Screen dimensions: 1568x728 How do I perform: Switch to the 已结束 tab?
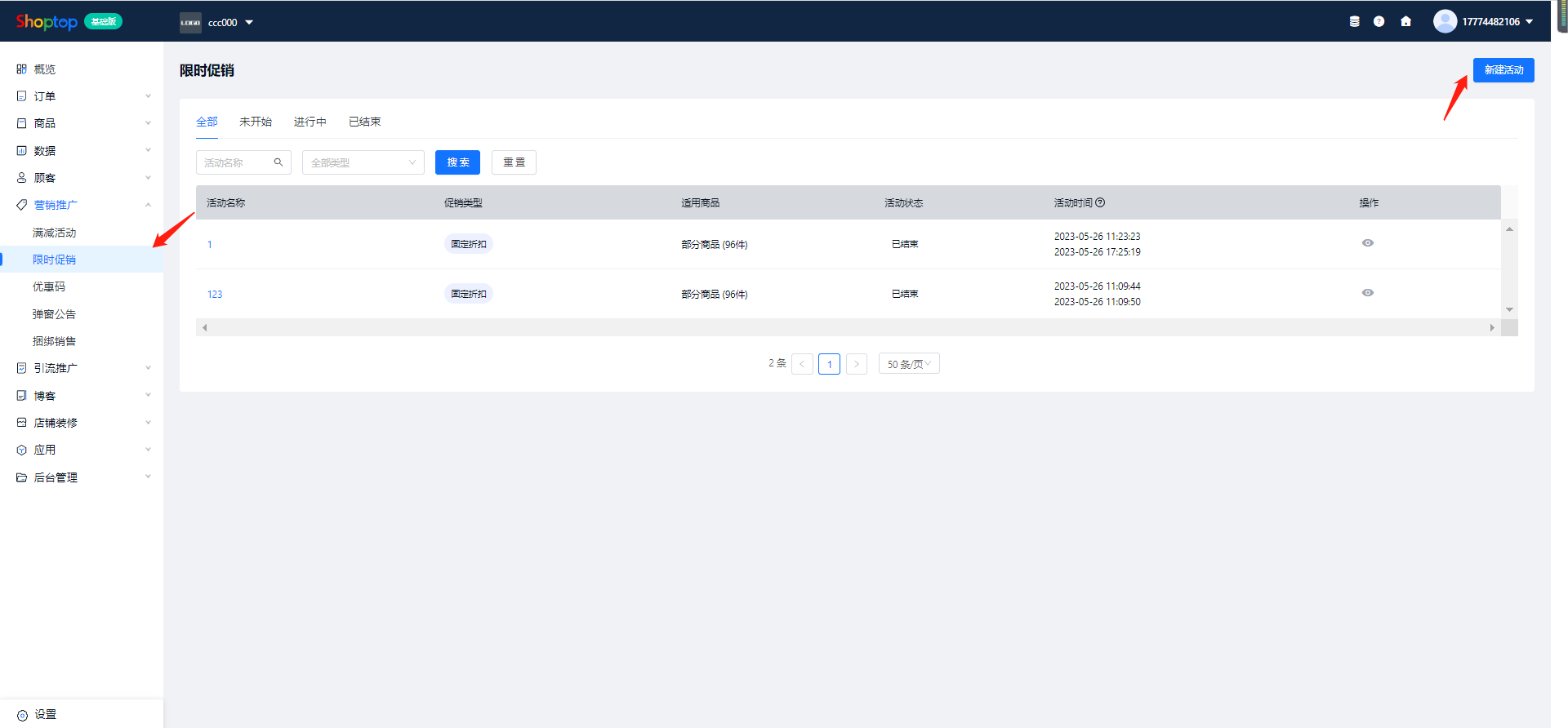click(364, 122)
